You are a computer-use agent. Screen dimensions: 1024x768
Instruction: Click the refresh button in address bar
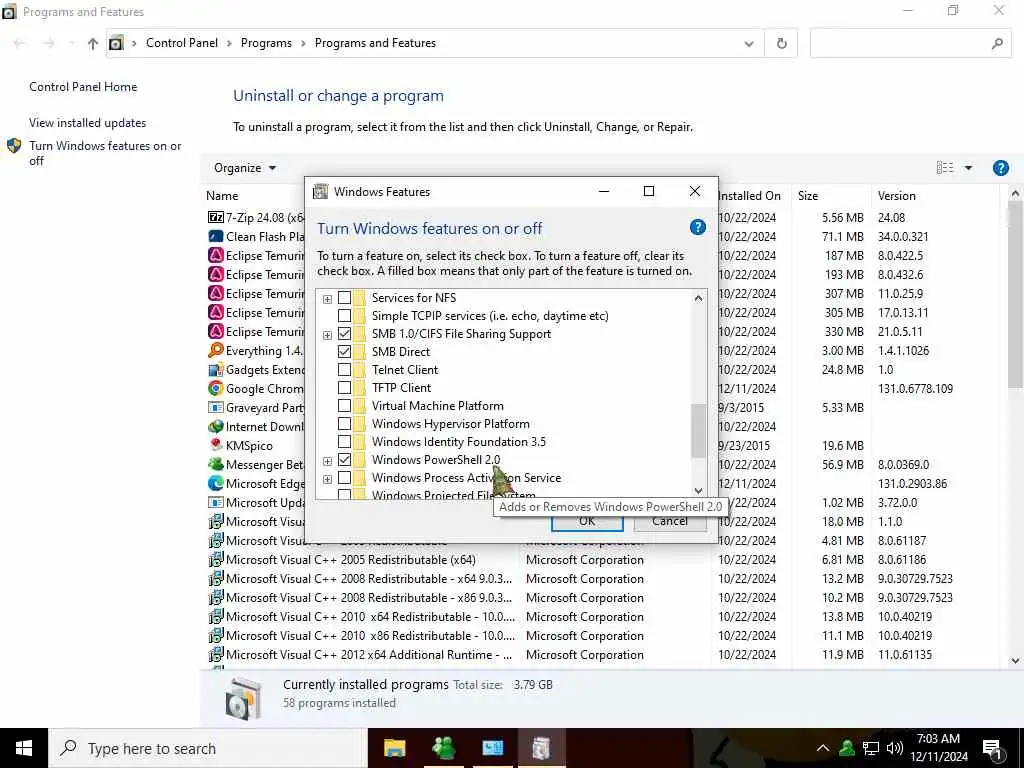coord(781,43)
